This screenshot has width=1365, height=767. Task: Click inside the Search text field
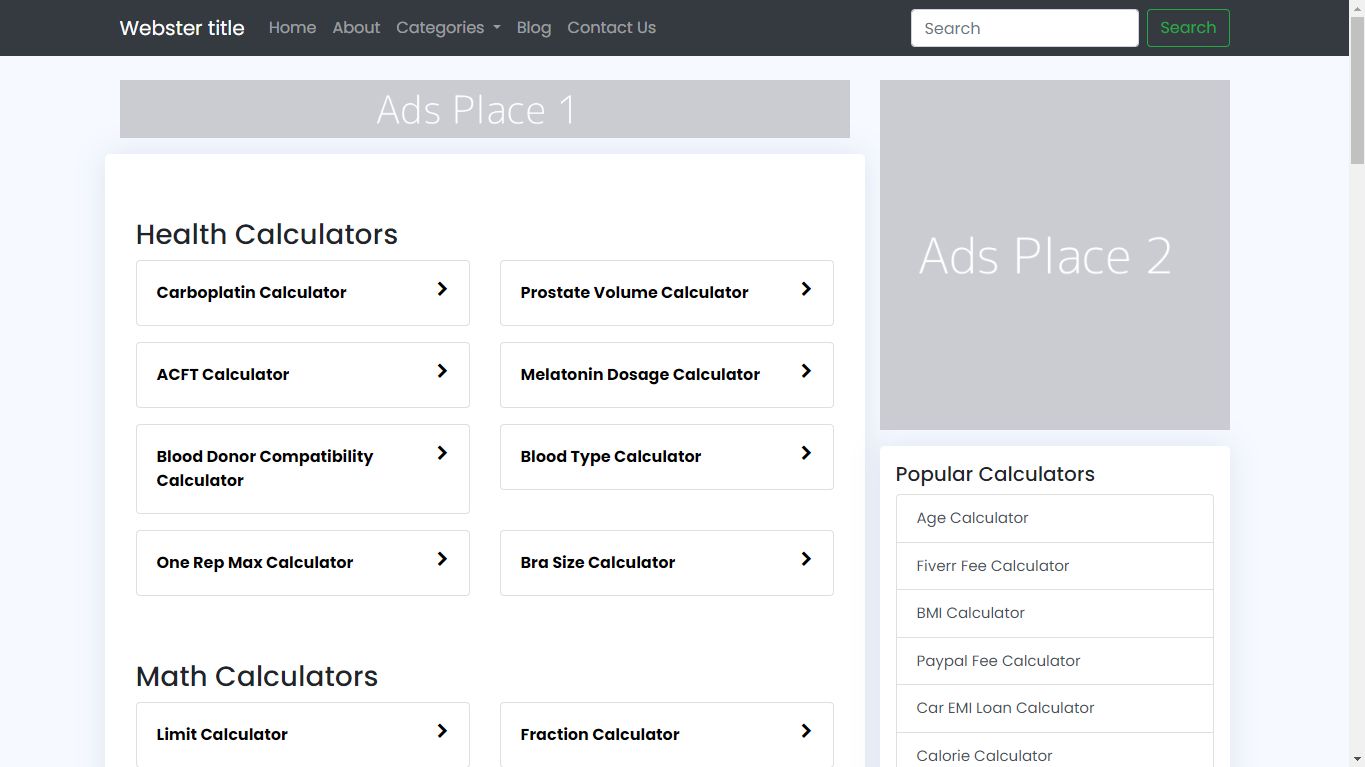click(x=1024, y=28)
